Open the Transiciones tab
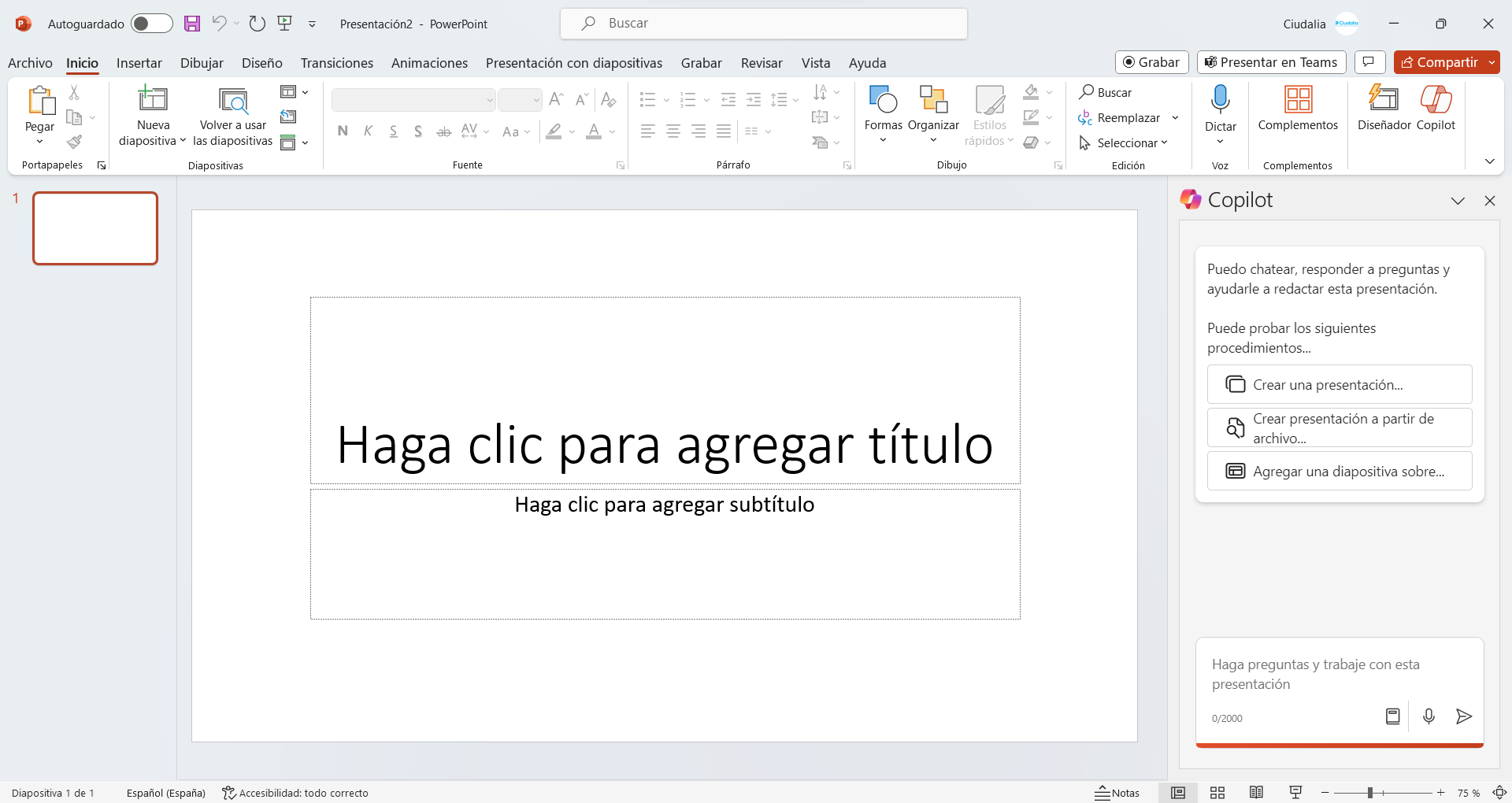Screen dimensions: 1512x803 point(336,63)
